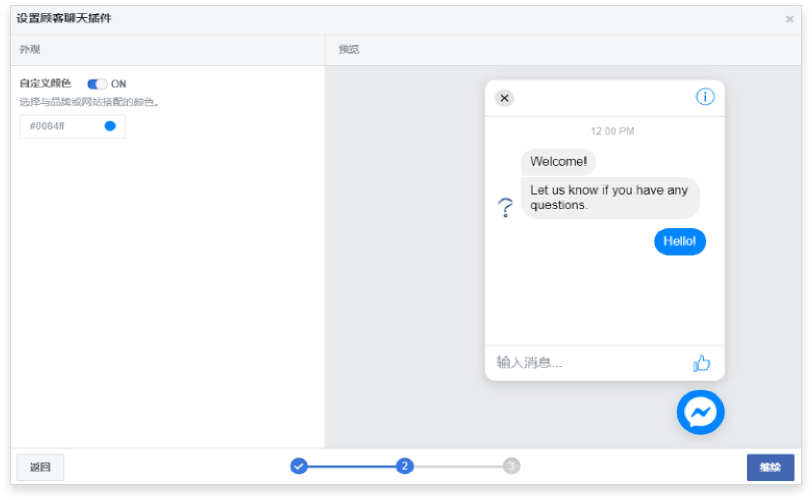The width and height of the screenshot is (812, 500).
Task: Click the thumbs-up like icon
Action: tap(701, 363)
